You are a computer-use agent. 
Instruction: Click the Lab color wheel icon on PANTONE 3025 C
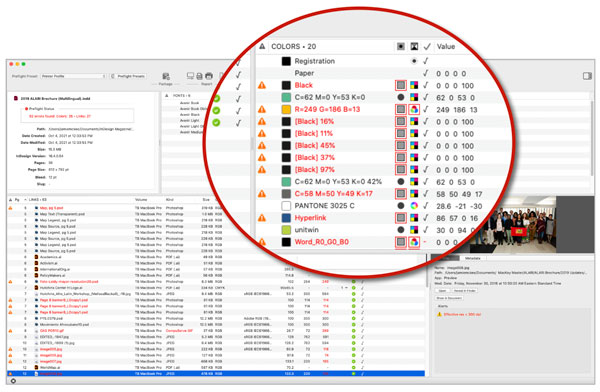click(414, 206)
